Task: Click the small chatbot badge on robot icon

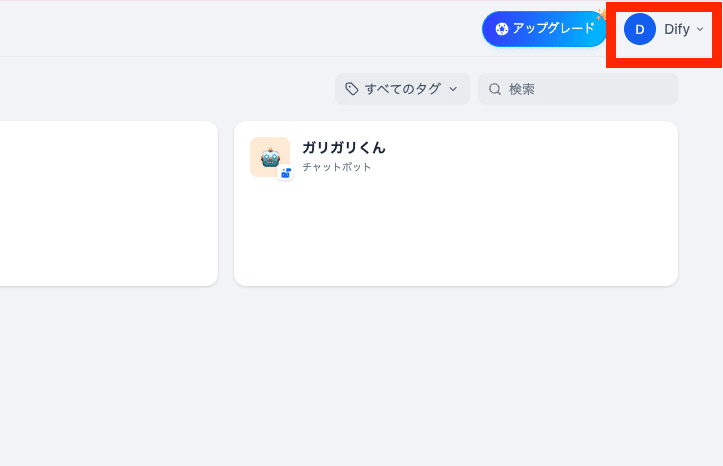Action: (x=285, y=173)
